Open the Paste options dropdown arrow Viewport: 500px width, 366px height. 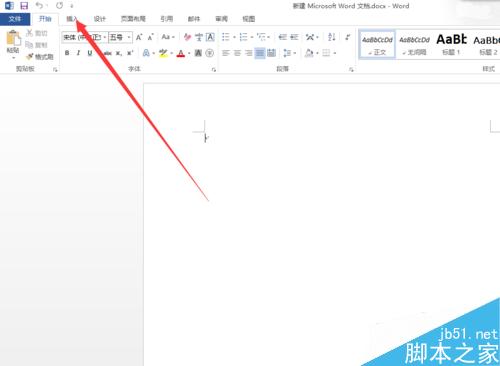[13, 58]
